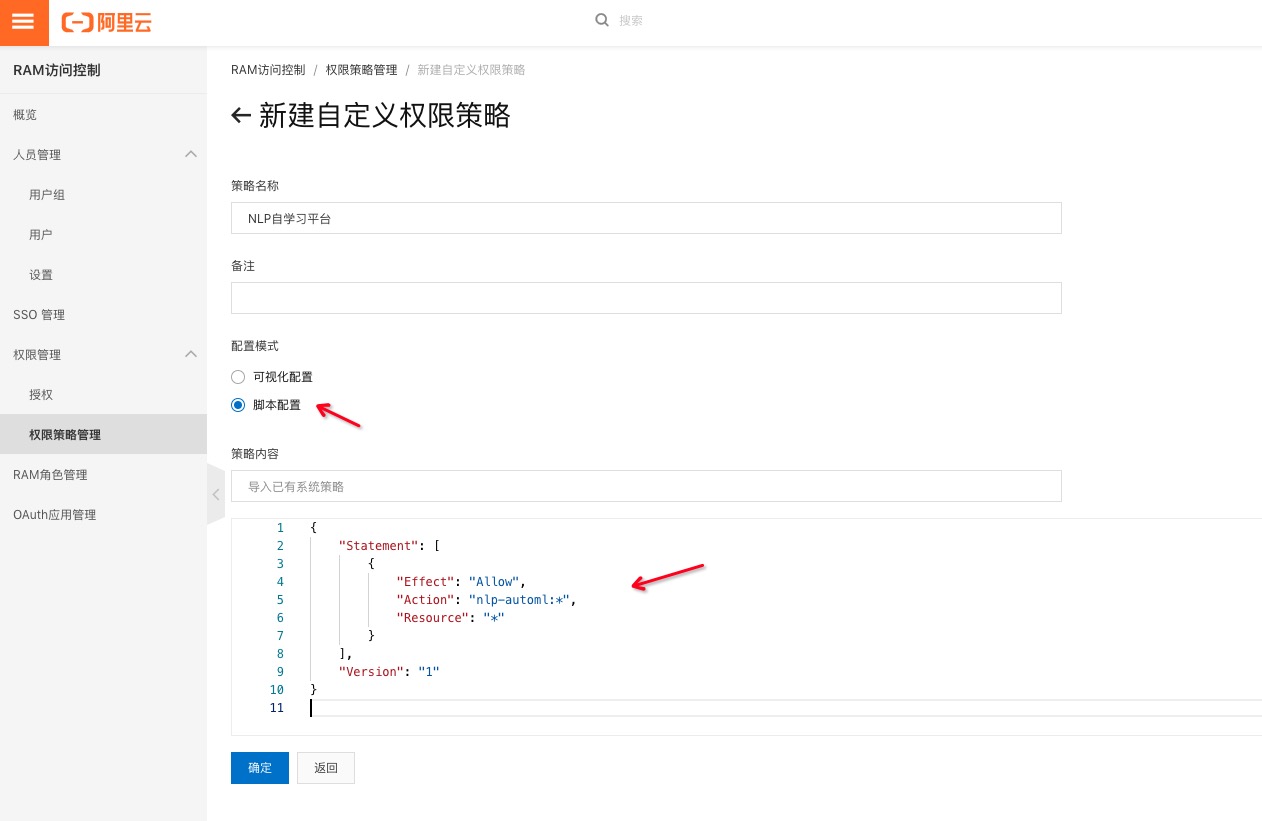Open 设置 in the sidebar

click(x=103, y=275)
